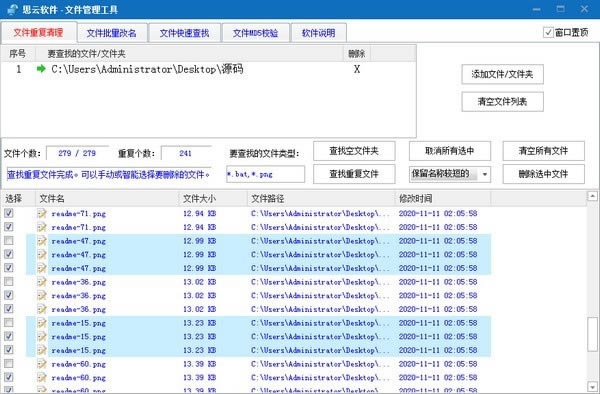
Task: Click the file type field containing *.bat,*.png
Action: [266, 174]
